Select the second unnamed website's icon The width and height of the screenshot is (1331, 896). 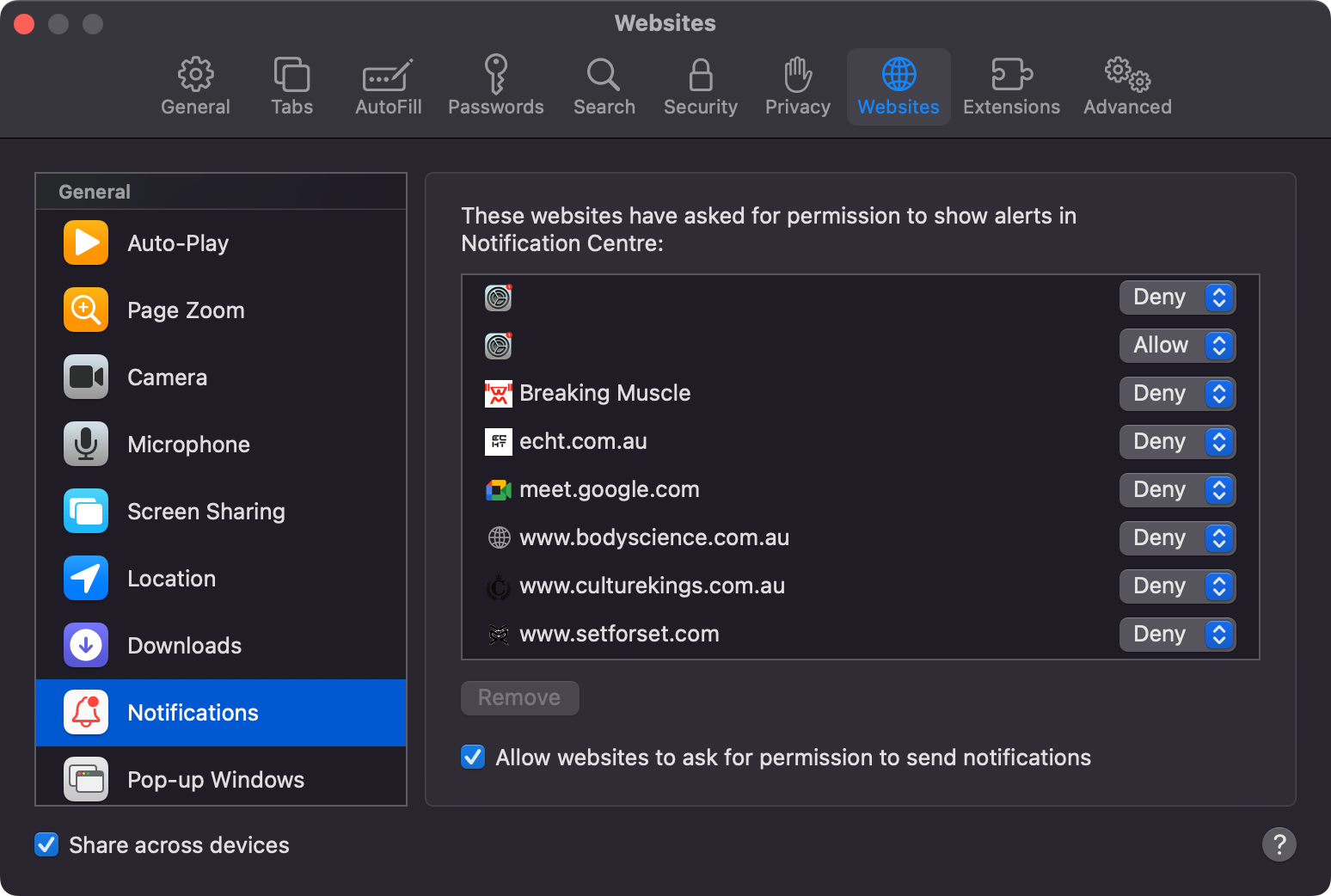[499, 346]
